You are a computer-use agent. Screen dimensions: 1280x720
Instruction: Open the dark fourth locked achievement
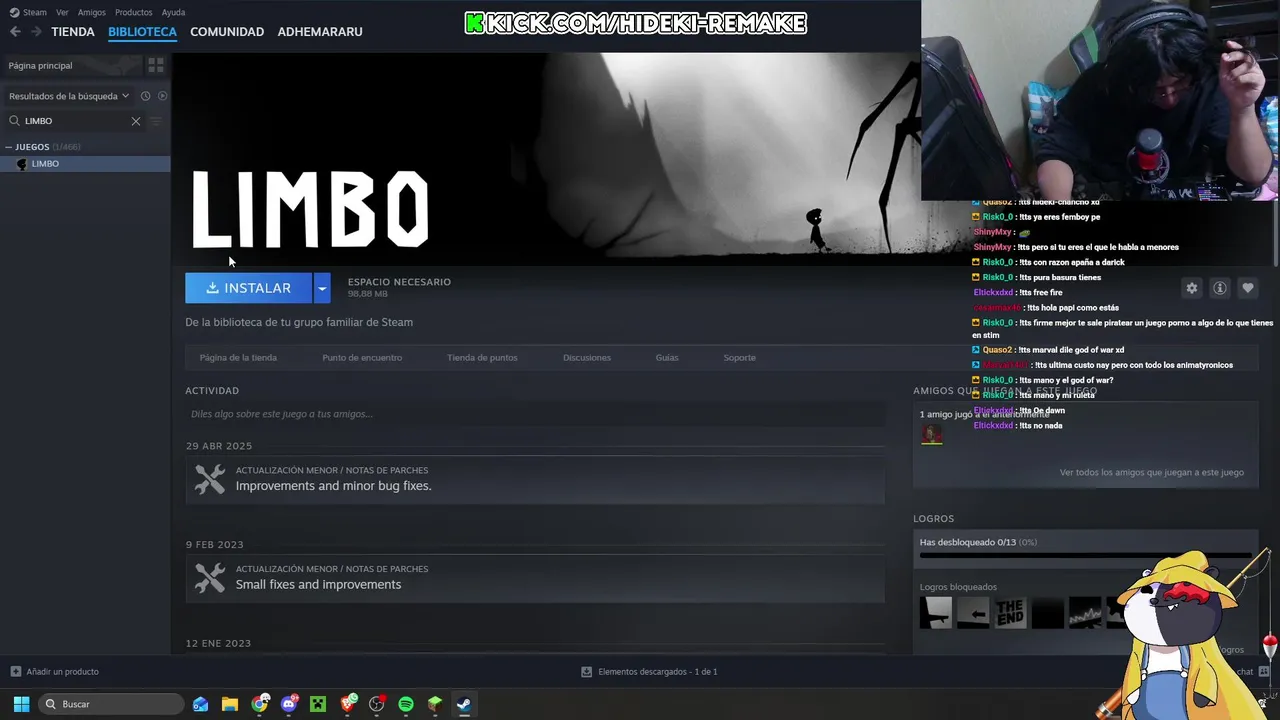click(1047, 612)
